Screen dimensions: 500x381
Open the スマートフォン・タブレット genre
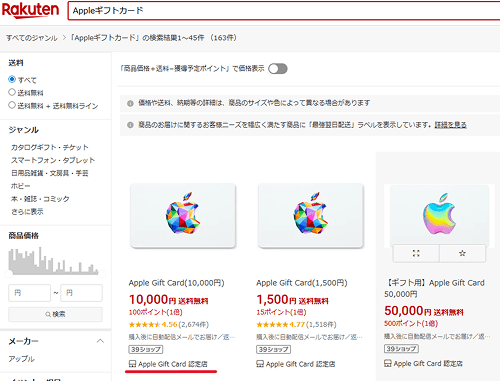tap(53, 160)
